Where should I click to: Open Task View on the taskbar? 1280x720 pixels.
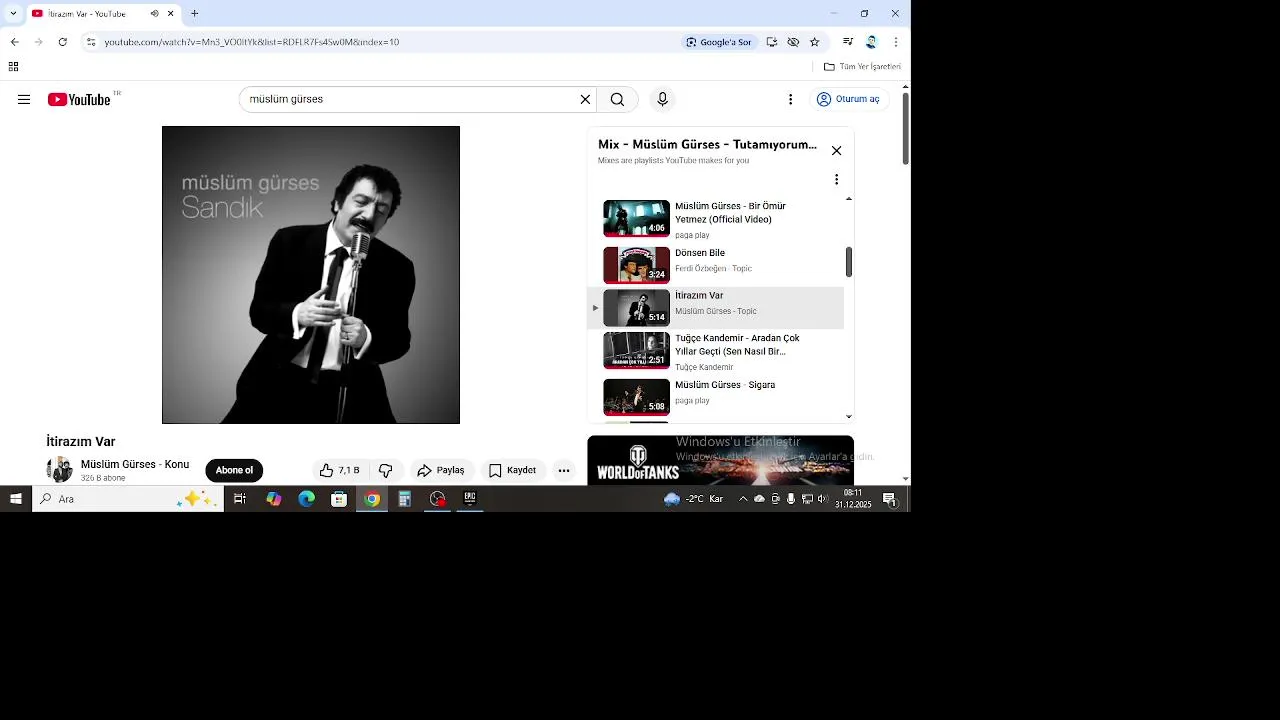click(240, 499)
